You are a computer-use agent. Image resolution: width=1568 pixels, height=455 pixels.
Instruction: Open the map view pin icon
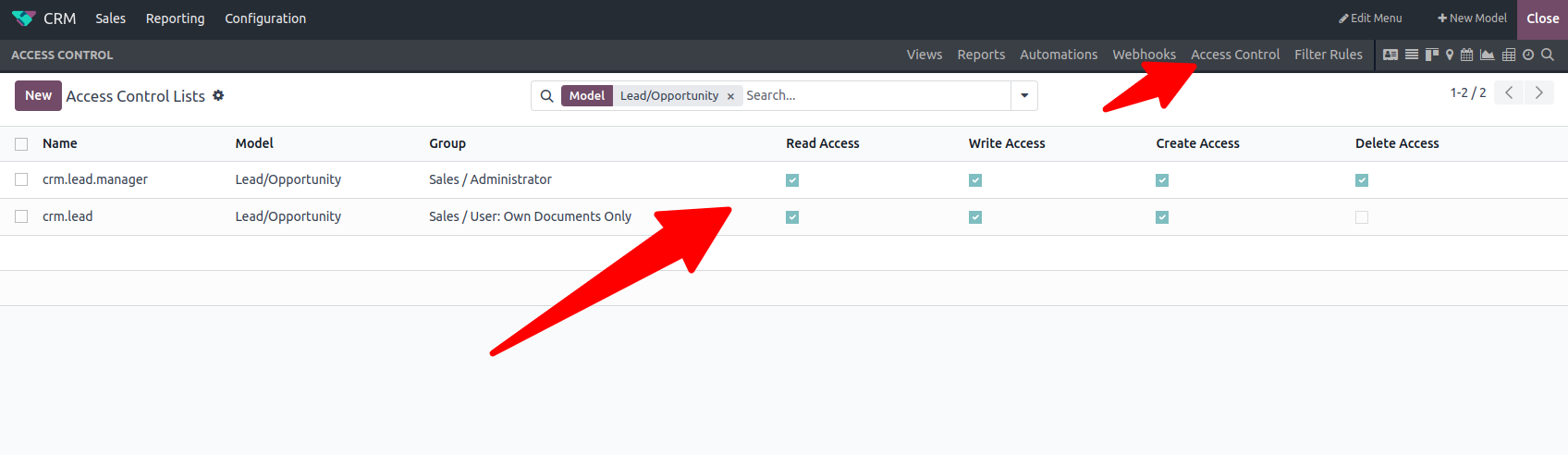tap(1450, 55)
